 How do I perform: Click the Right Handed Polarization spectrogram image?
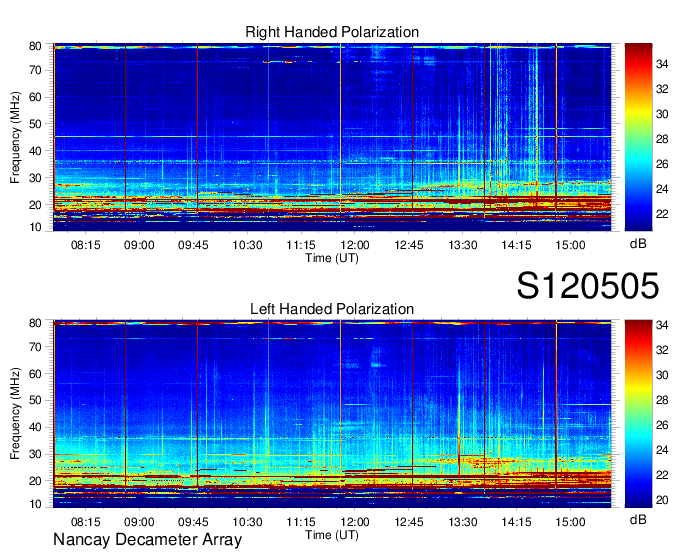click(x=332, y=137)
